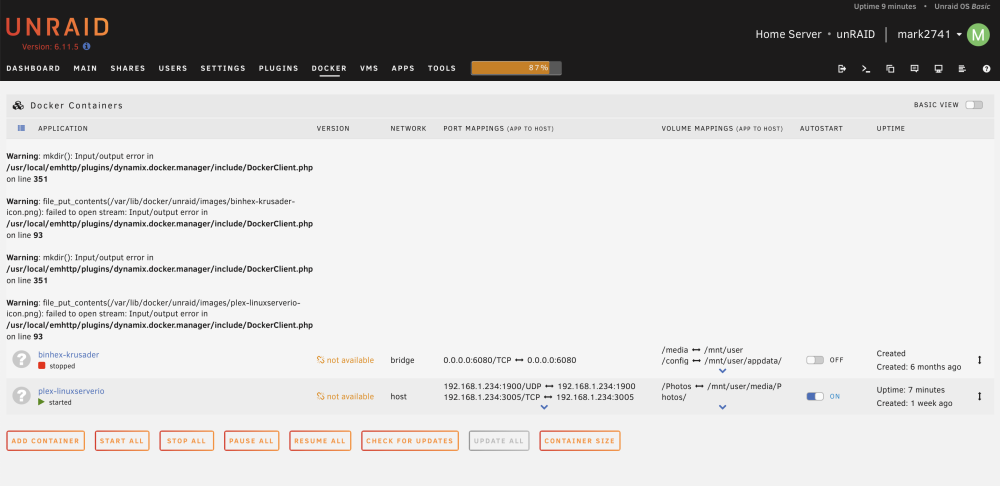The width and height of the screenshot is (1000, 486).
Task: Click the red stopped status square
Action: pos(41,366)
